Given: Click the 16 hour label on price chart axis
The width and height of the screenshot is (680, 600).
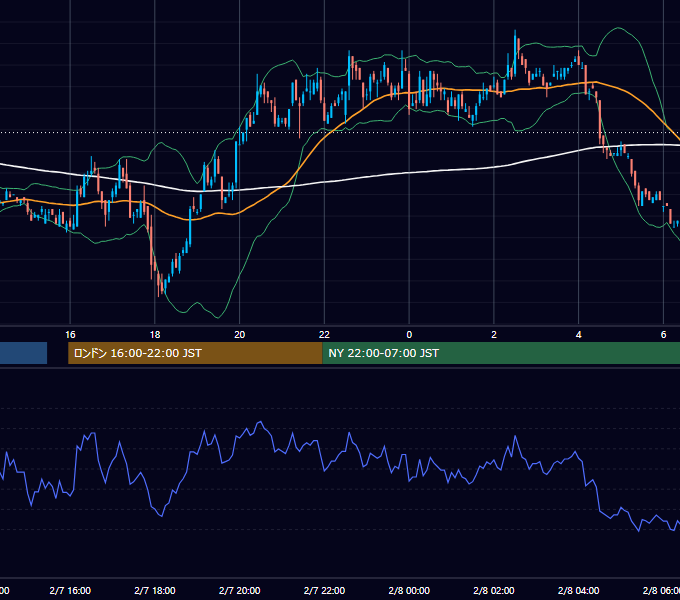Looking at the screenshot, I should pyautogui.click(x=70, y=335).
